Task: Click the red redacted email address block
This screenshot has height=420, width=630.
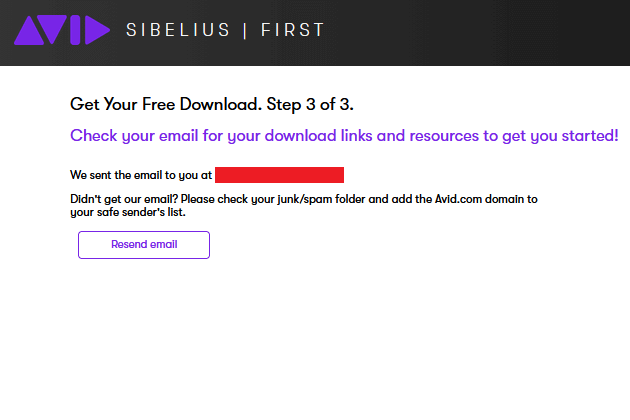Action: (x=279, y=175)
